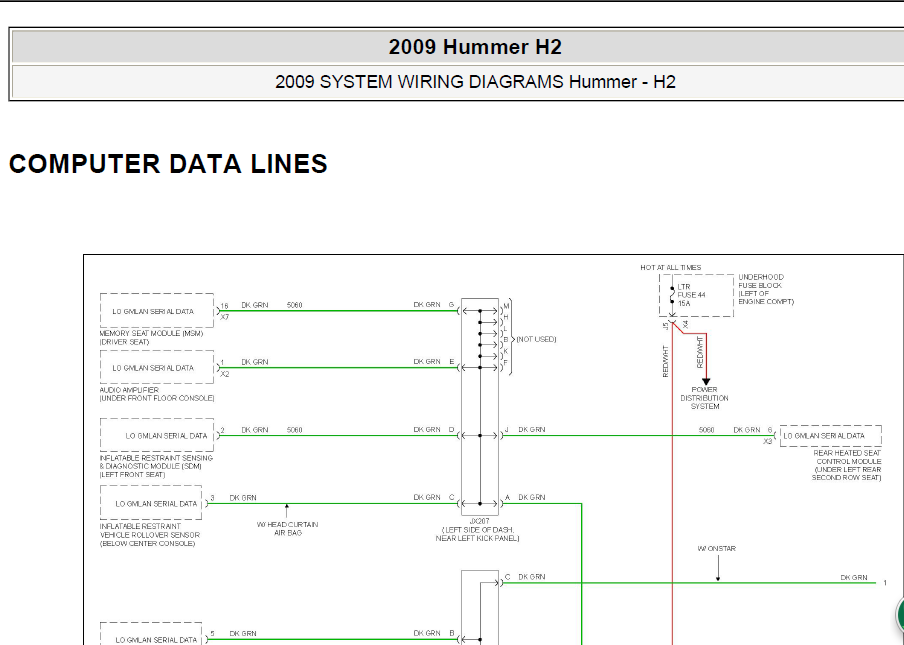Click connector label "X7"
The image size is (904, 645).
point(225,318)
